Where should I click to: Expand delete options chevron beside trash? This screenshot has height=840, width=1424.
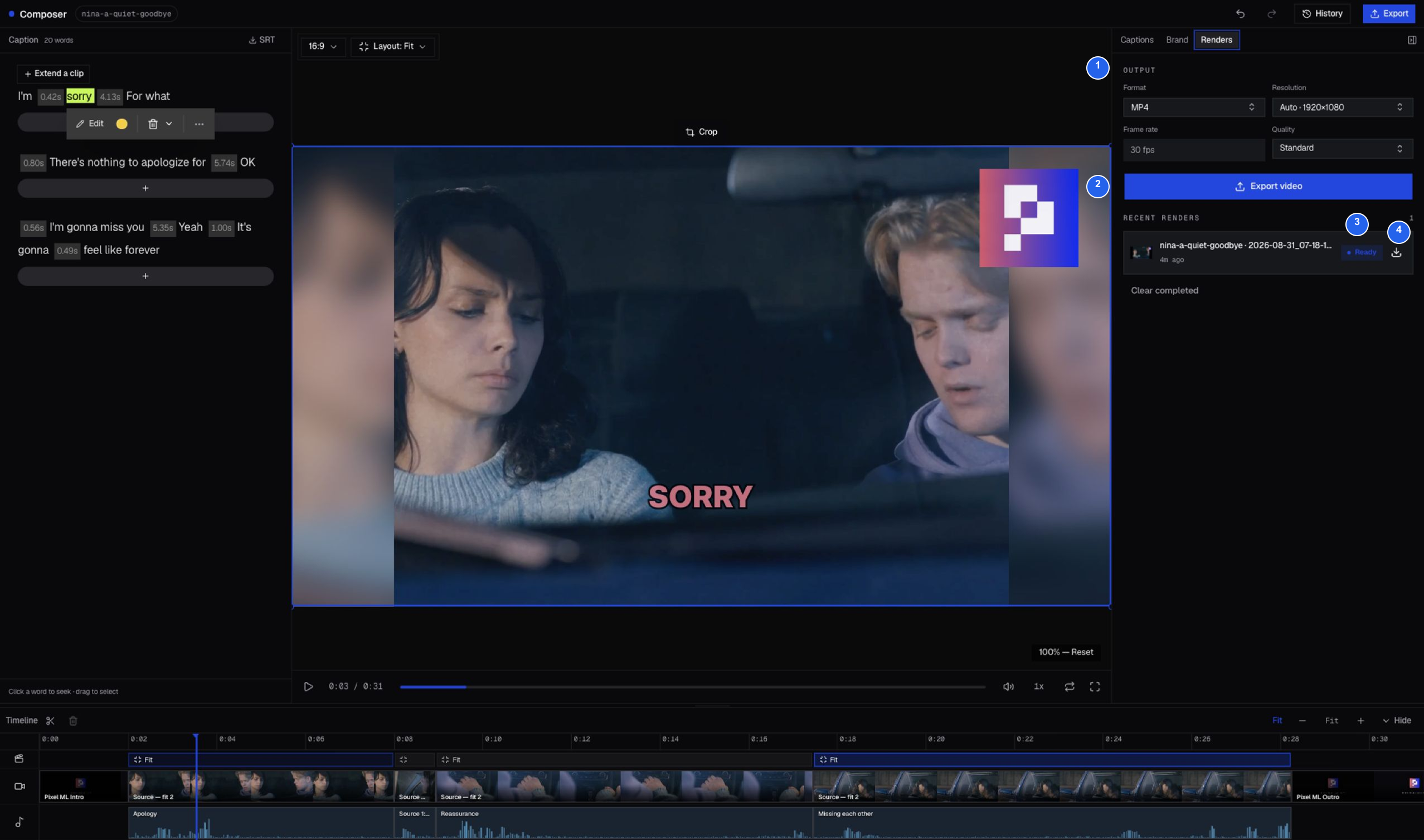[169, 124]
